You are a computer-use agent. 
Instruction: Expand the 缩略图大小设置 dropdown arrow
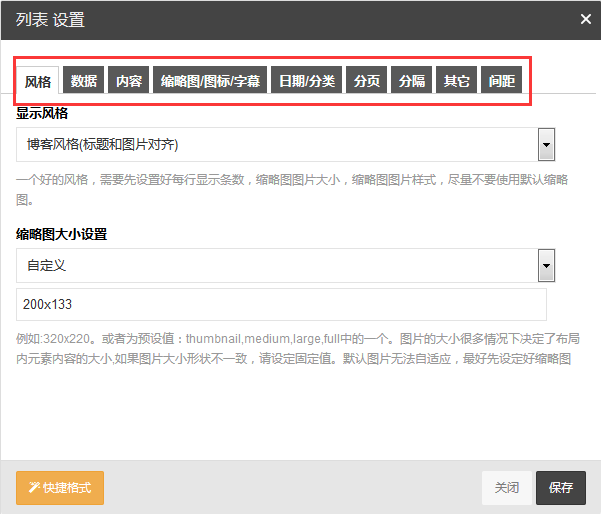pyautogui.click(x=547, y=266)
